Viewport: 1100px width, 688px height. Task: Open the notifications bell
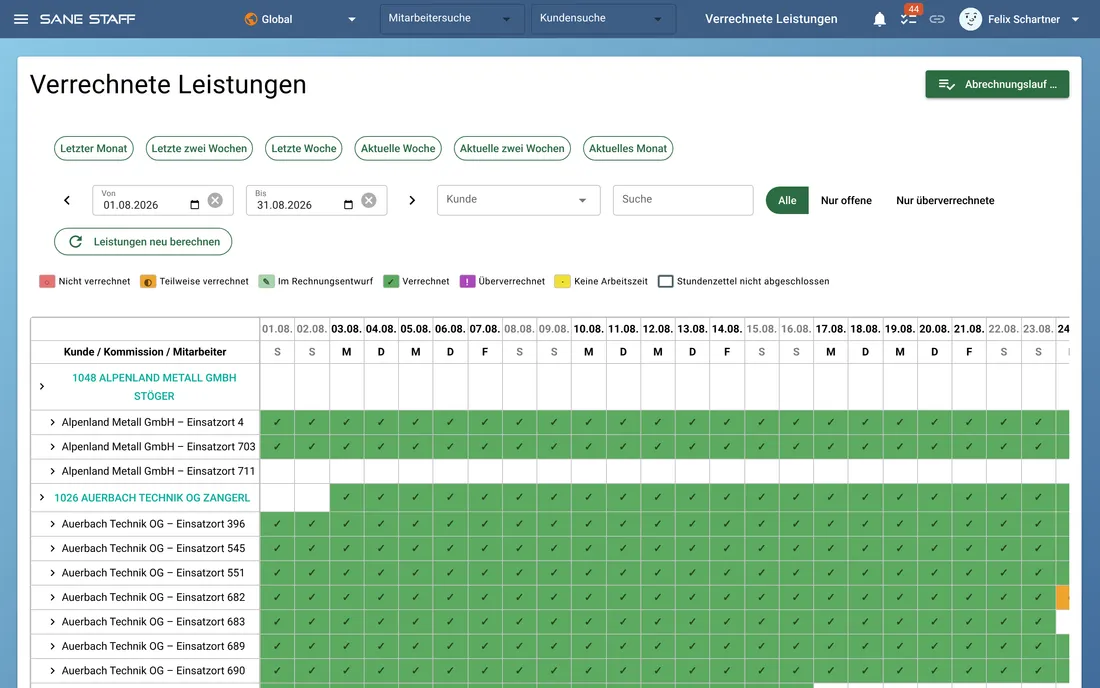click(x=879, y=19)
